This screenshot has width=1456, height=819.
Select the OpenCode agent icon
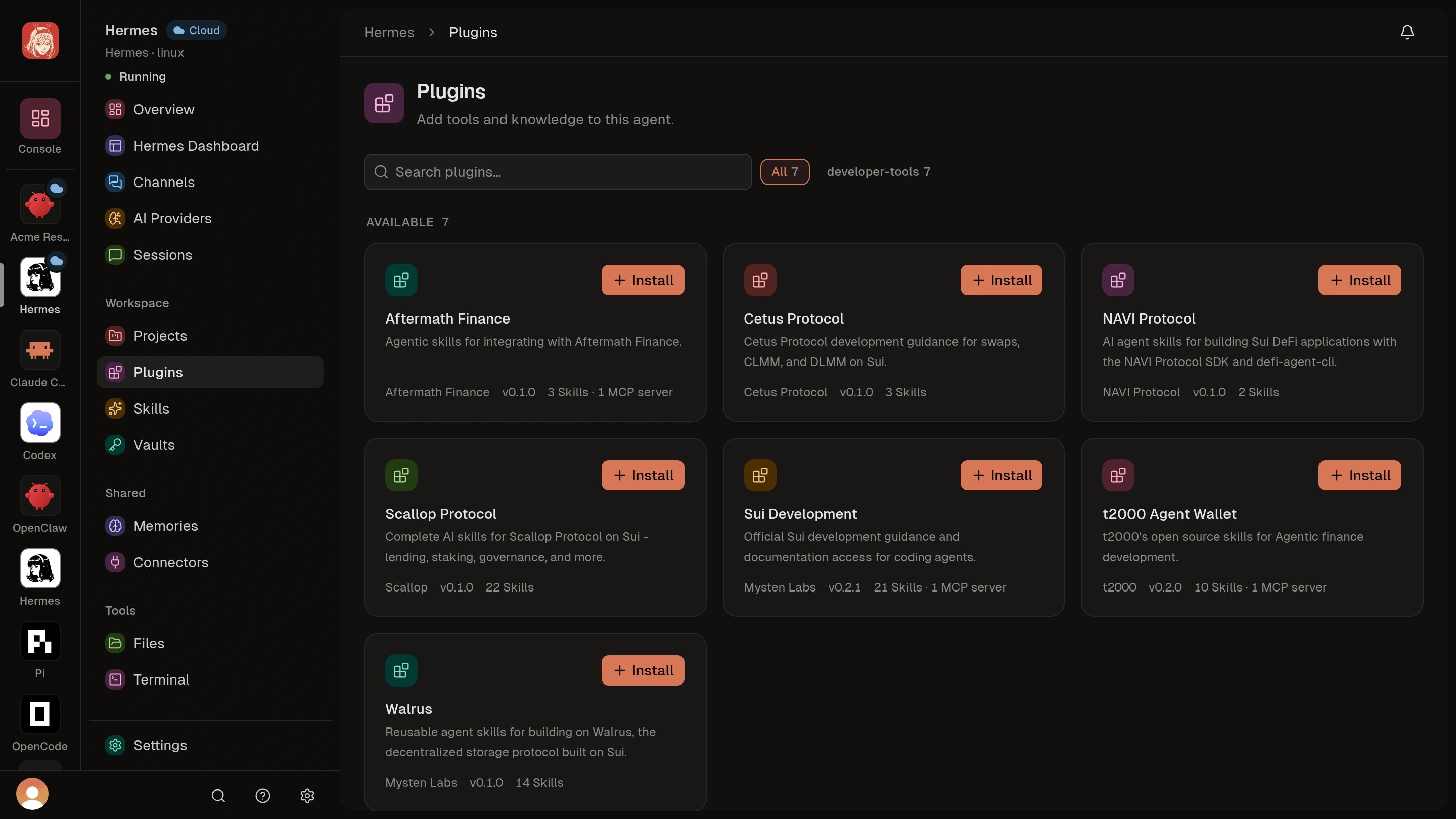point(40,714)
